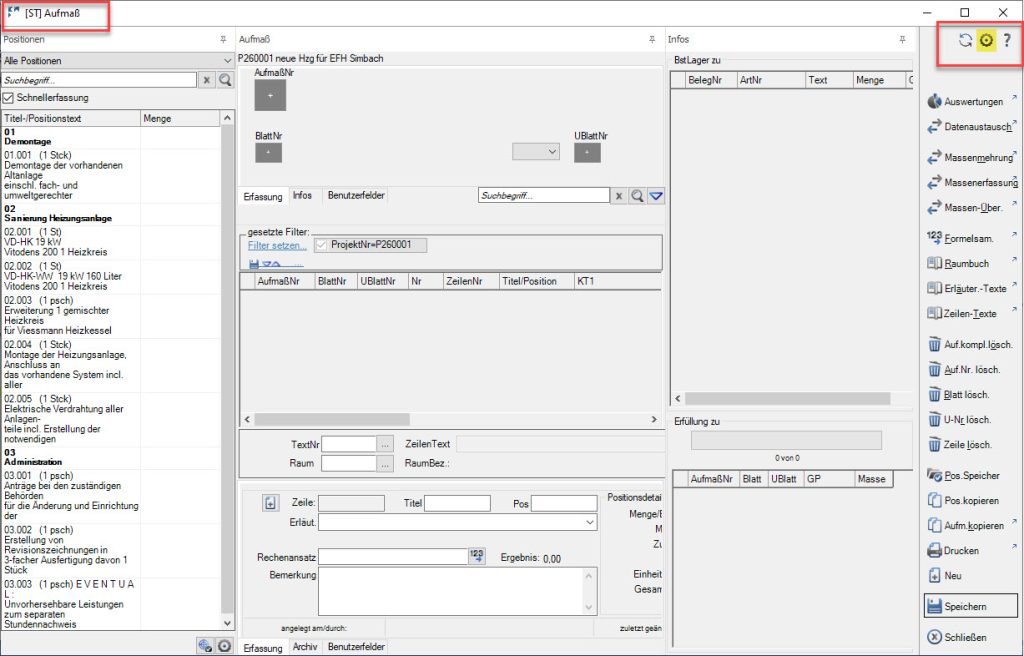
Task: Click calculator icon beside Rechenansatz field
Action: pyautogui.click(x=476, y=557)
